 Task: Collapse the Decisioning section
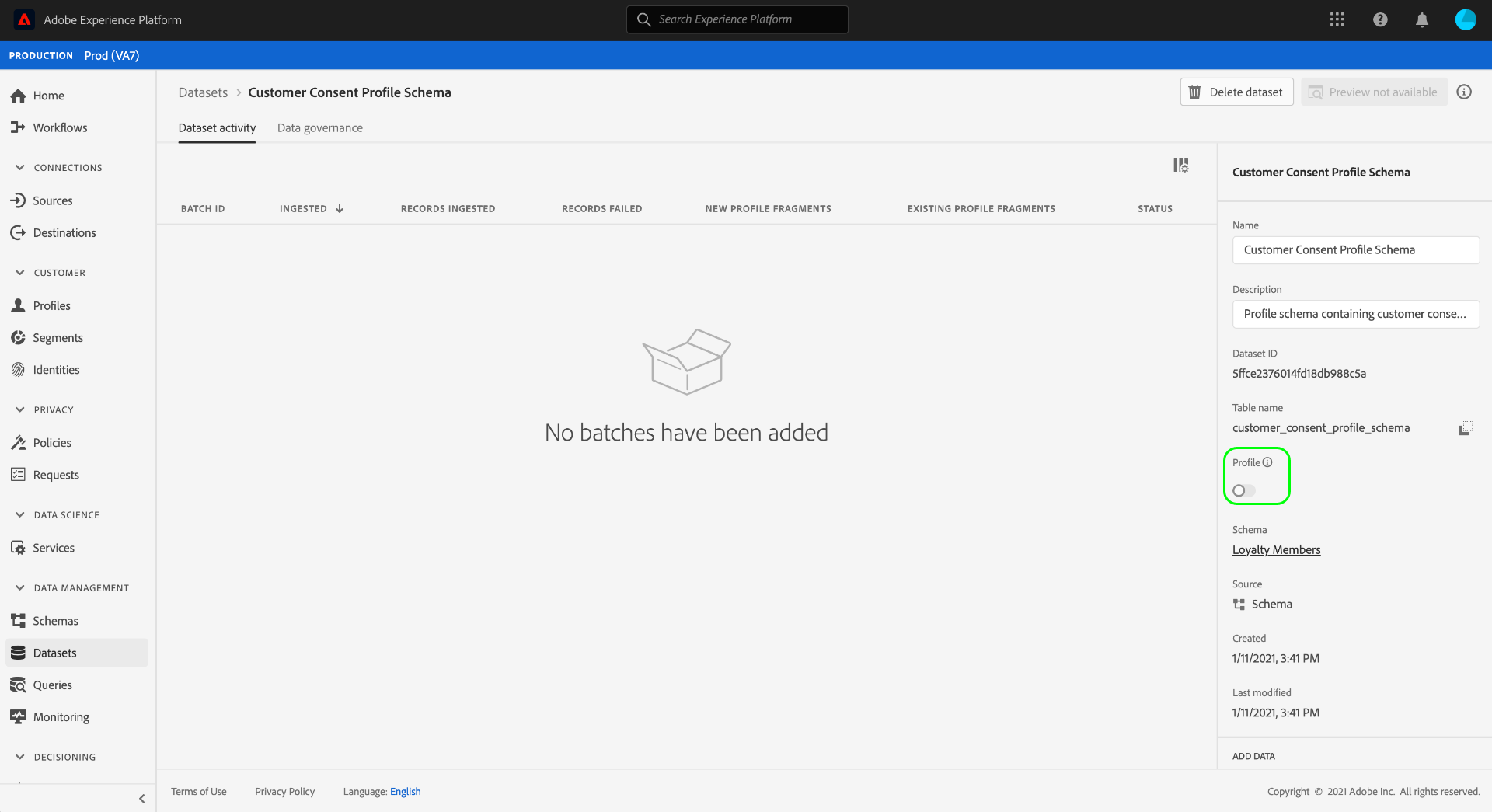click(20, 757)
